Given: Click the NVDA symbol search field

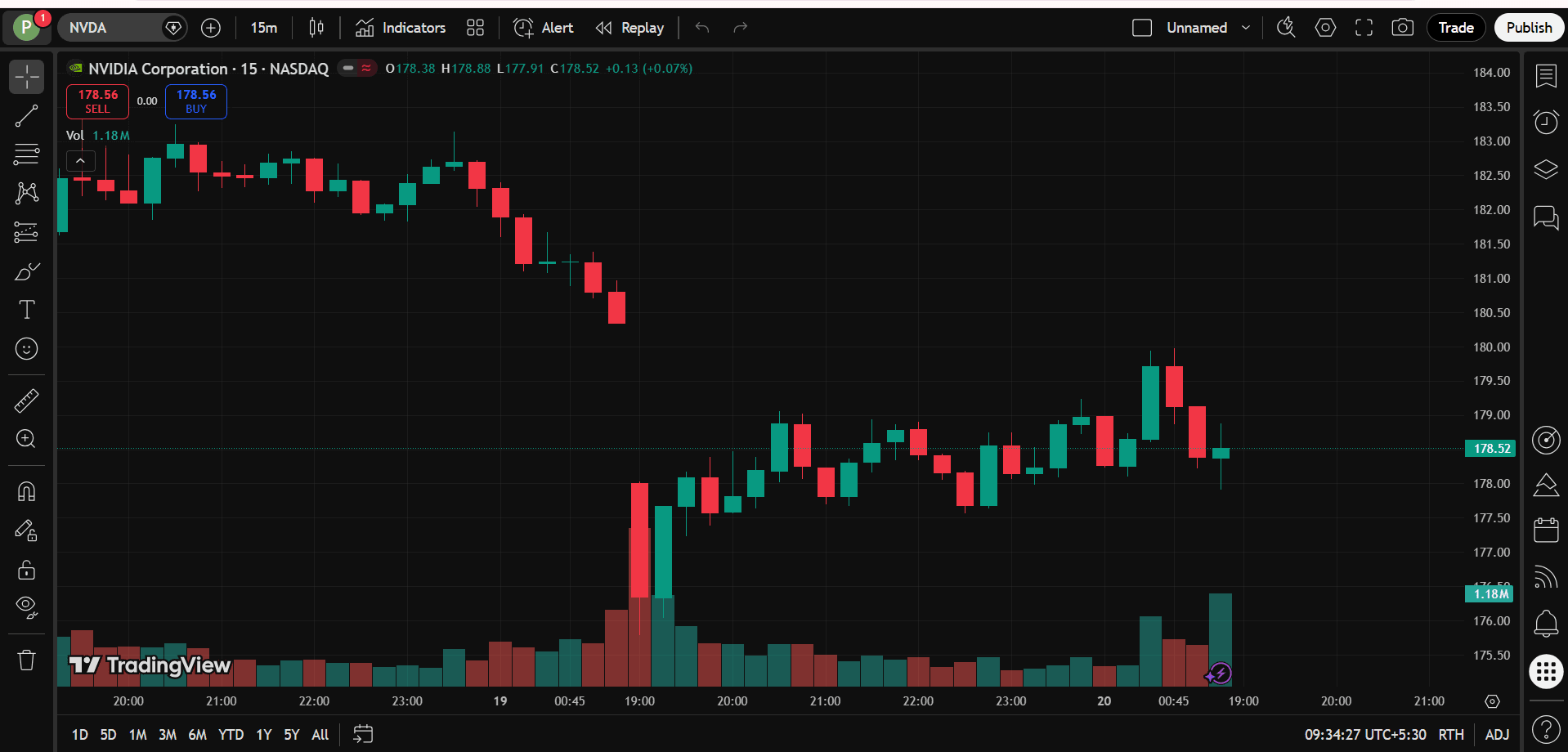Looking at the screenshot, I should (x=110, y=28).
